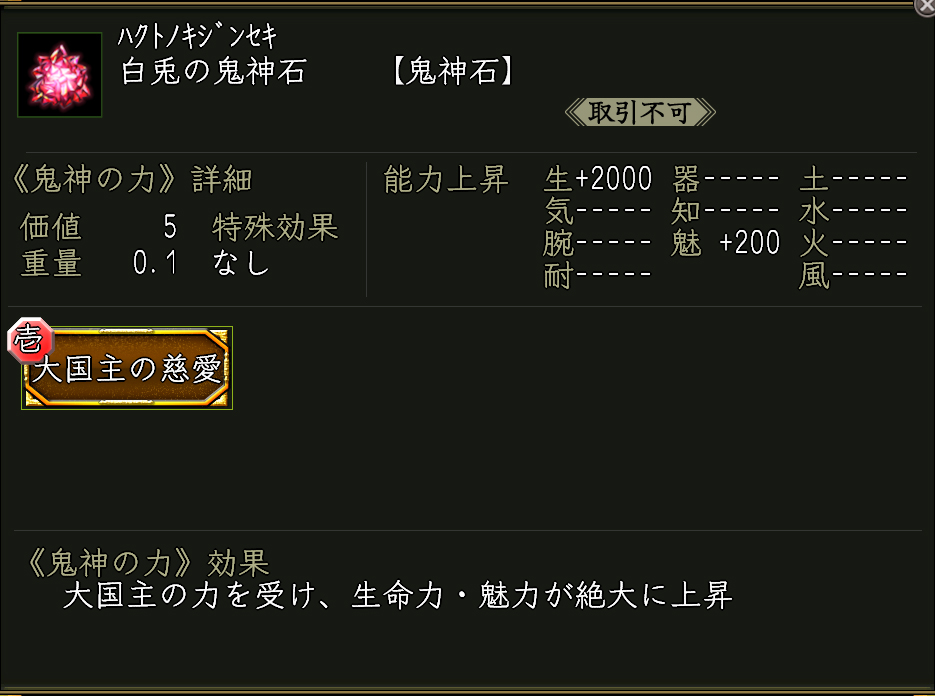Click the 取引不可 trade-restricted badge
935x696 pixels.
[640, 112]
